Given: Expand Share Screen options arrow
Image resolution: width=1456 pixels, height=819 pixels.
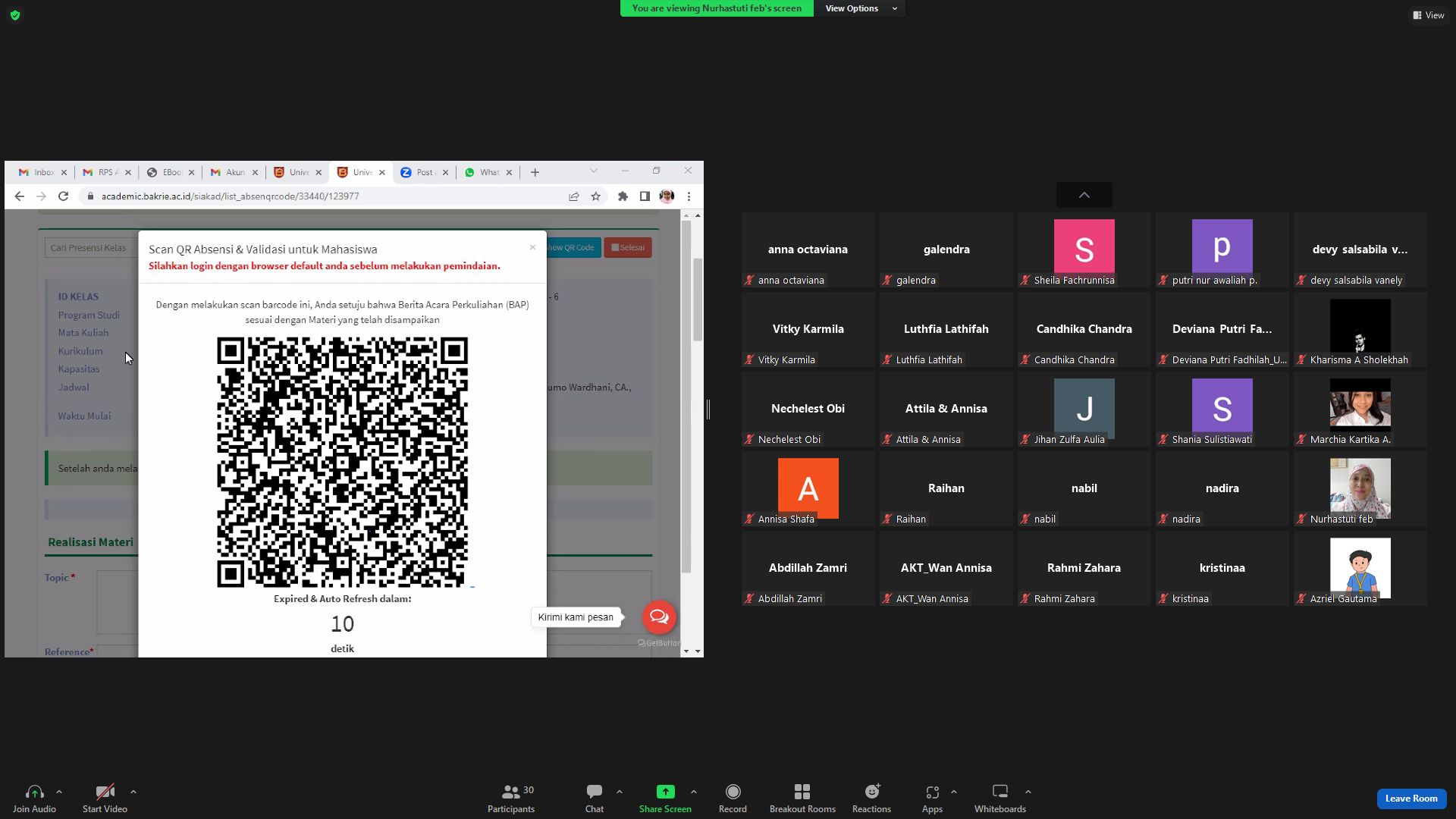Looking at the screenshot, I should point(694,792).
